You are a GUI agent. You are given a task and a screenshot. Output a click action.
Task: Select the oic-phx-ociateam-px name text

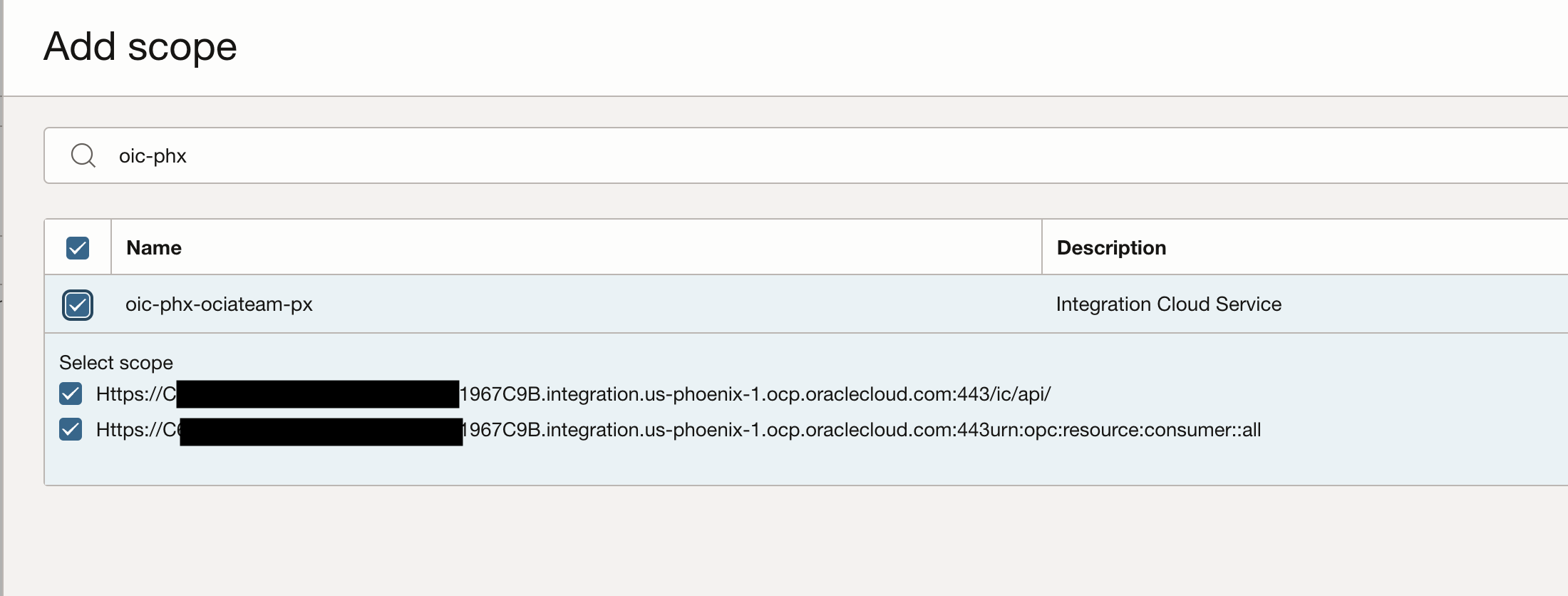click(219, 304)
